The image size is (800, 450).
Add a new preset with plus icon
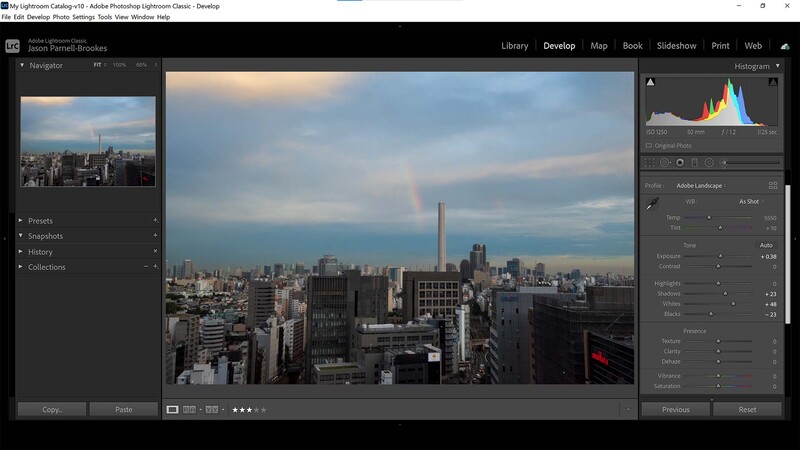pyautogui.click(x=155, y=220)
